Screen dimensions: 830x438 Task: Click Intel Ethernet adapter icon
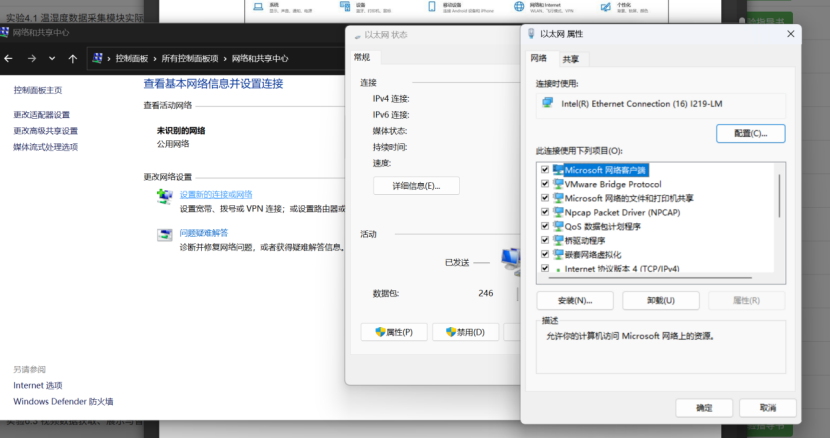[547, 103]
